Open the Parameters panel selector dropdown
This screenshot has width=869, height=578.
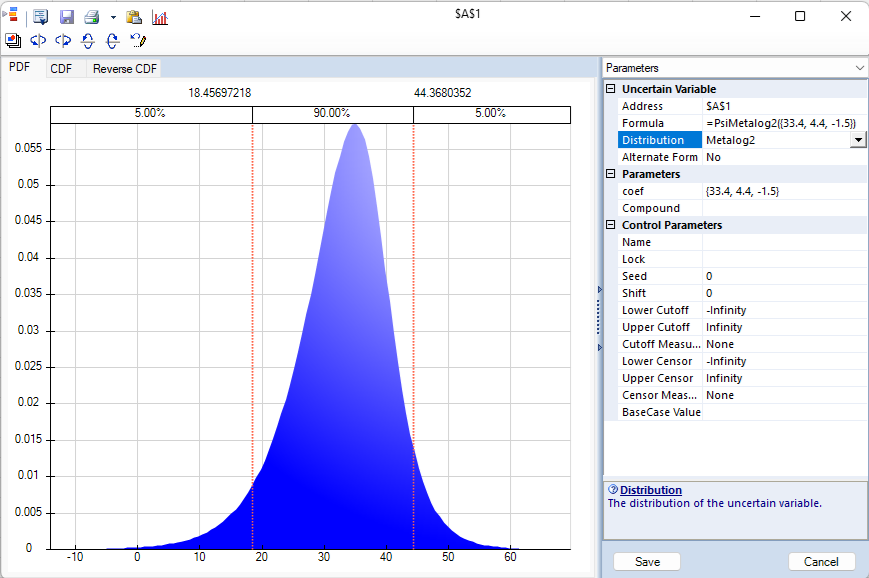858,68
